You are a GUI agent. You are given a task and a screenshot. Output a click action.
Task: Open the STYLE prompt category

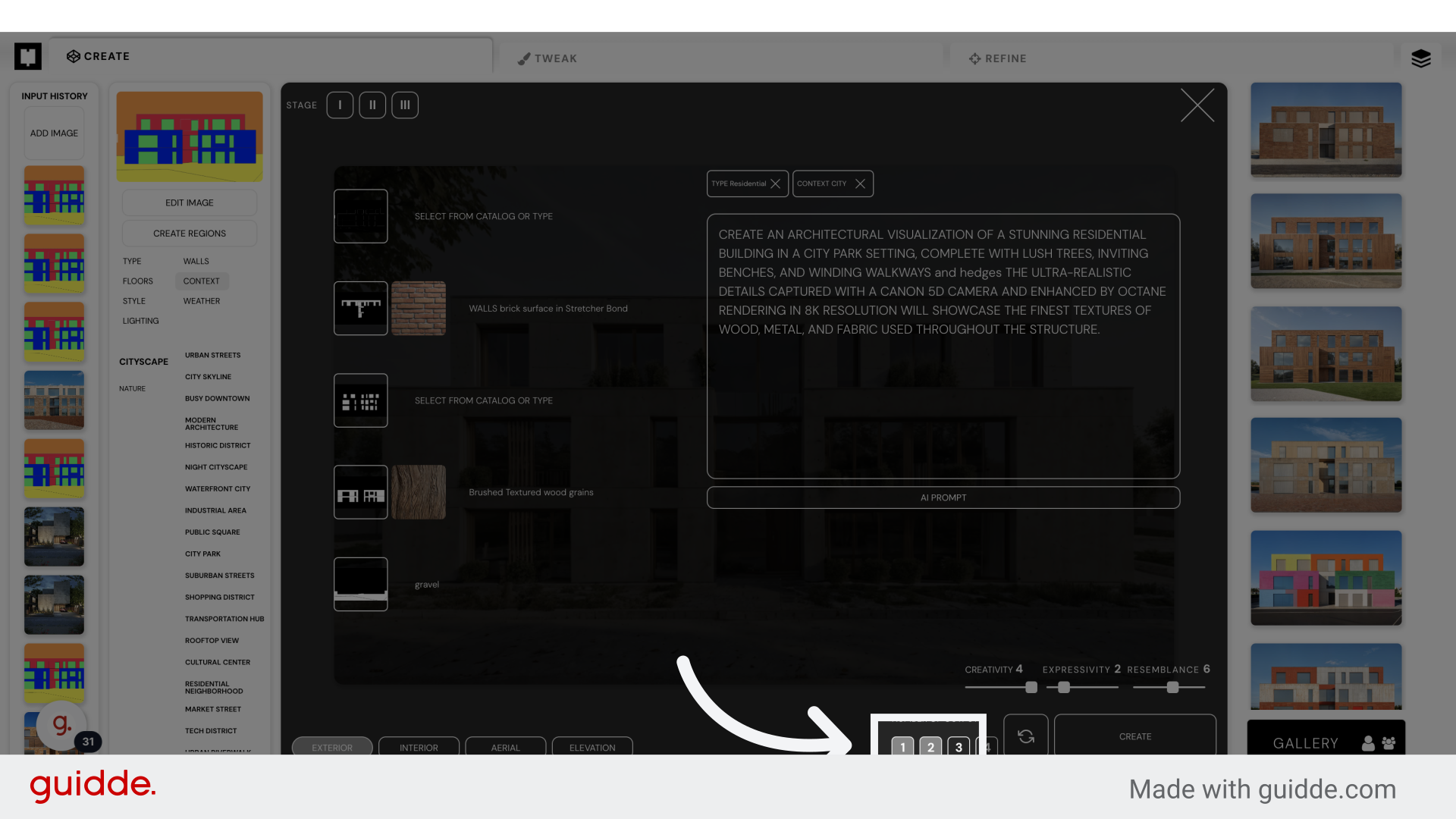tap(134, 301)
